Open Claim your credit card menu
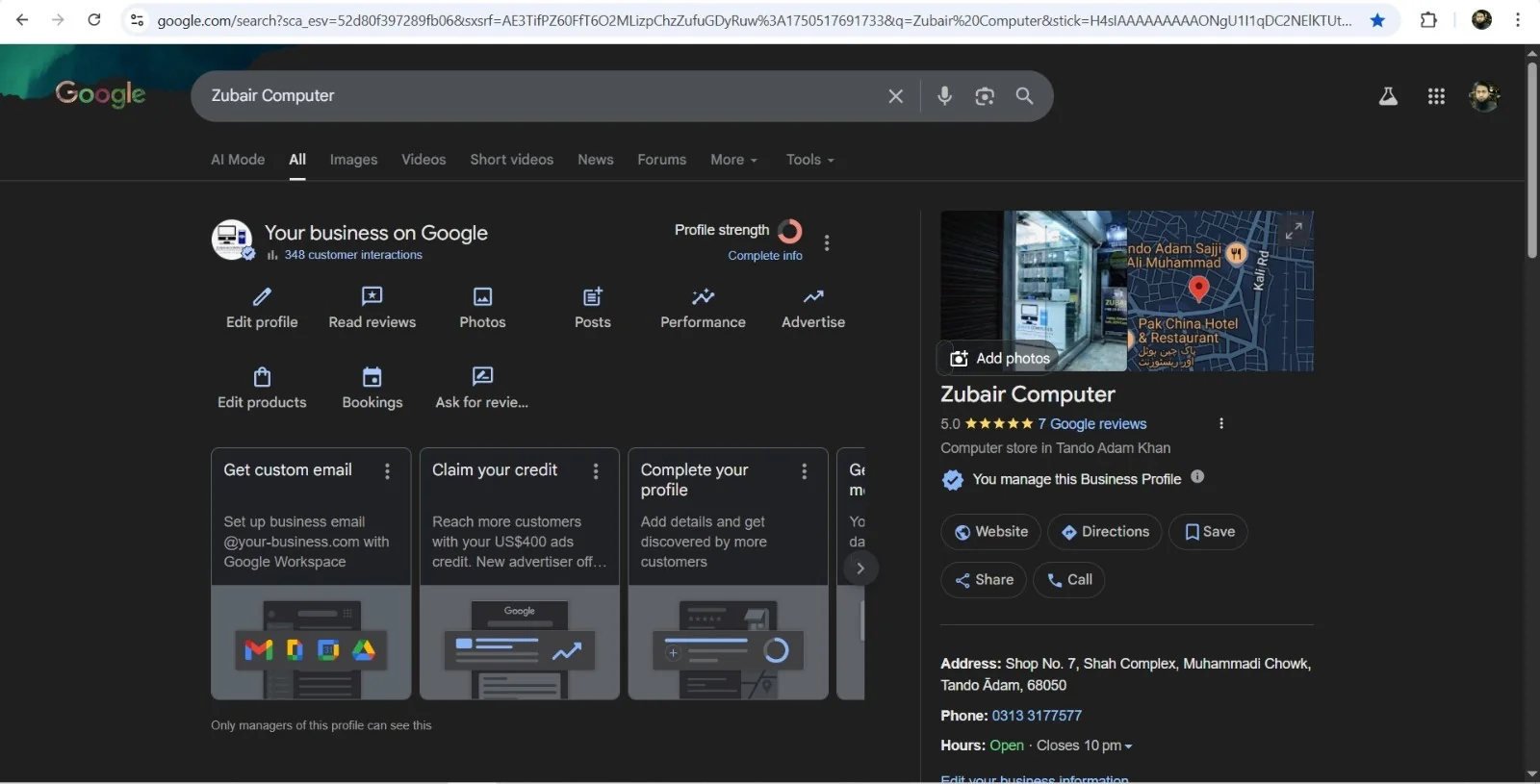The width and height of the screenshot is (1540, 784). point(596,471)
